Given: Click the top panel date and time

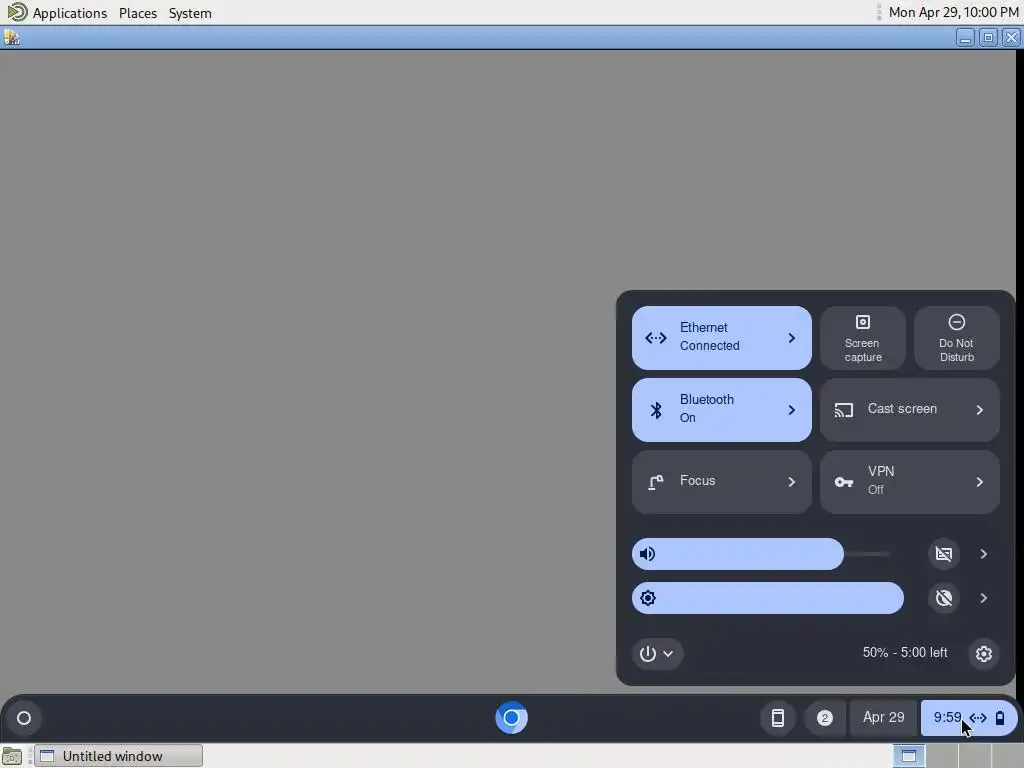Looking at the screenshot, I should coord(953,12).
